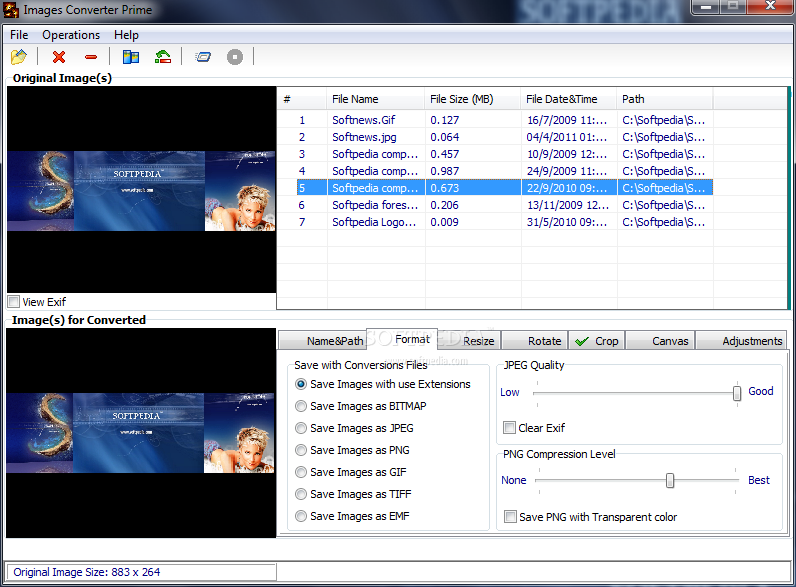Pick Save Images as GIF
Viewport: 796px width, 587px height.
pos(301,472)
